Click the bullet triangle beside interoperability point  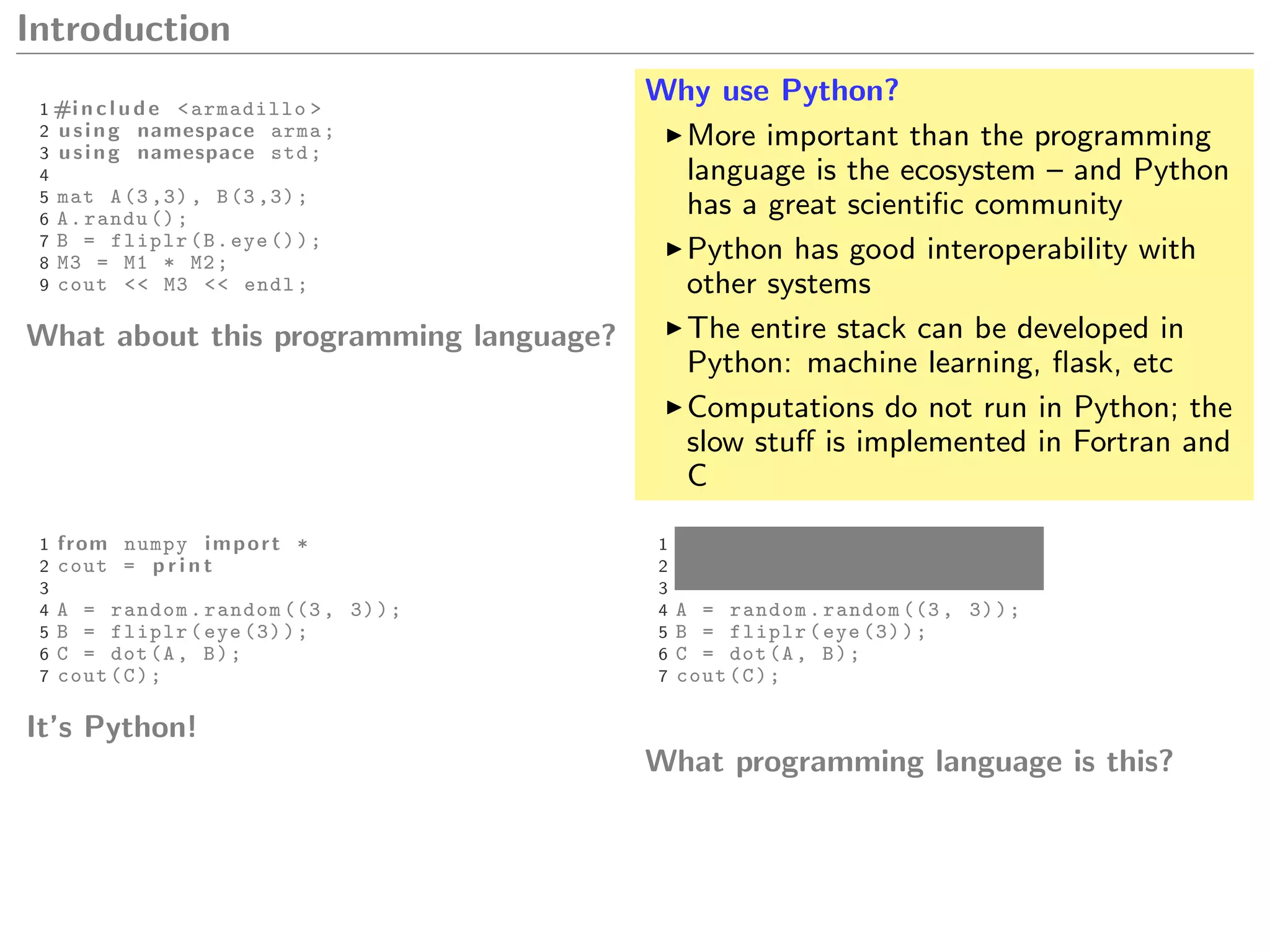pyautogui.click(x=673, y=249)
